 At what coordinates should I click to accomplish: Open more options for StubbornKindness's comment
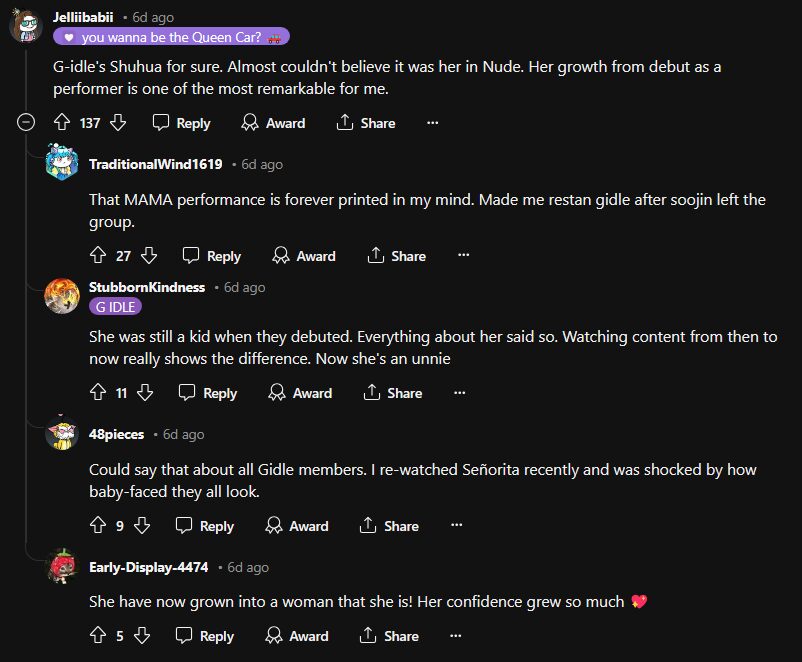point(459,393)
